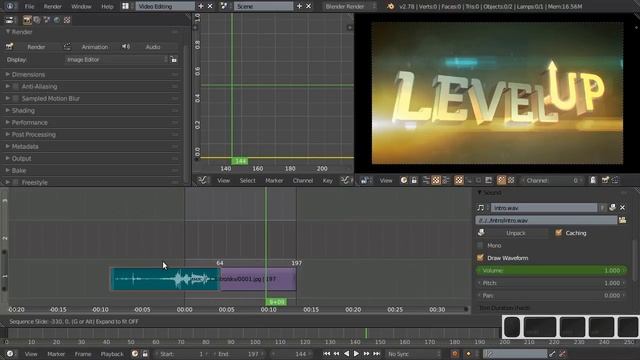The height and width of the screenshot is (360, 640).
Task: Select the Render Layers properties tab icon
Action: 37,20
